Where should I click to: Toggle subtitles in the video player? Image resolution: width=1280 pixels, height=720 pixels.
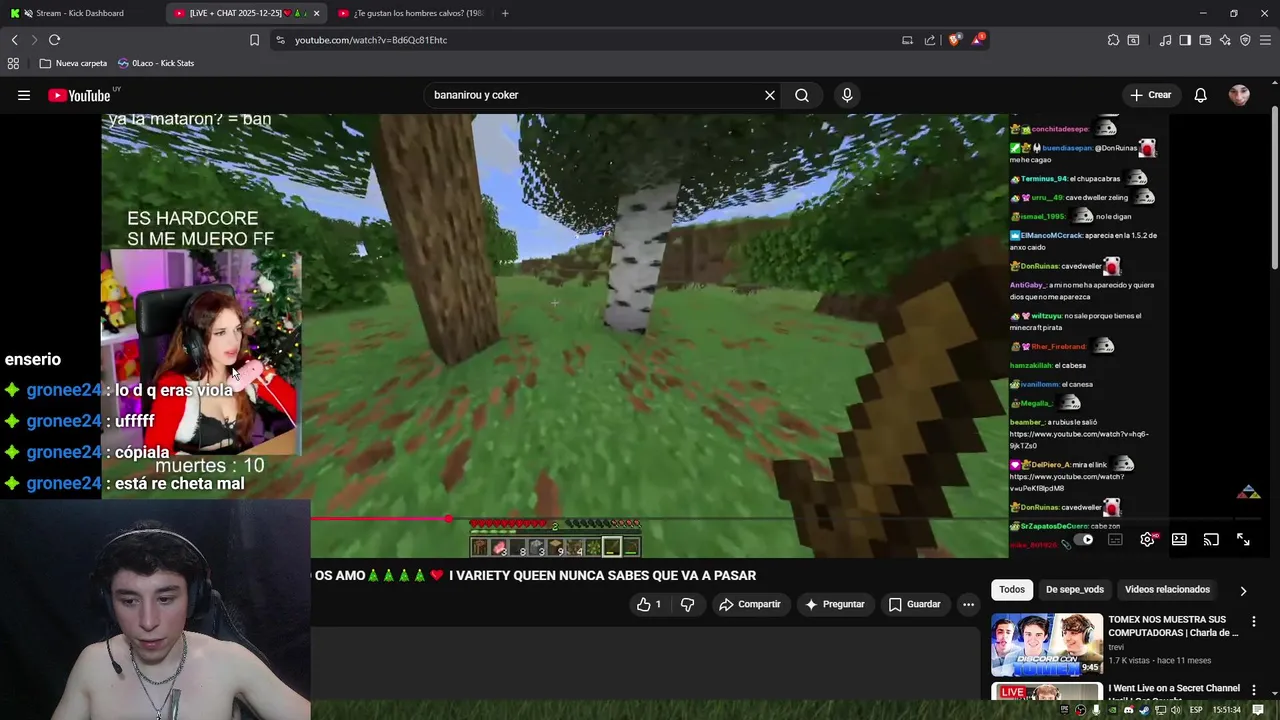click(x=1115, y=540)
